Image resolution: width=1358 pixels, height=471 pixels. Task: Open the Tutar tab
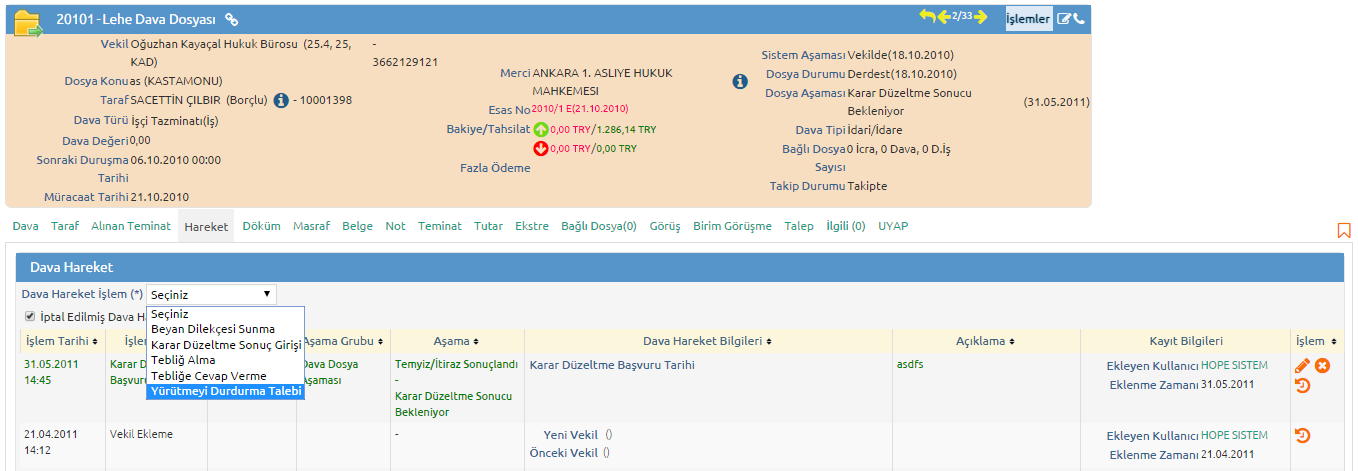489,226
